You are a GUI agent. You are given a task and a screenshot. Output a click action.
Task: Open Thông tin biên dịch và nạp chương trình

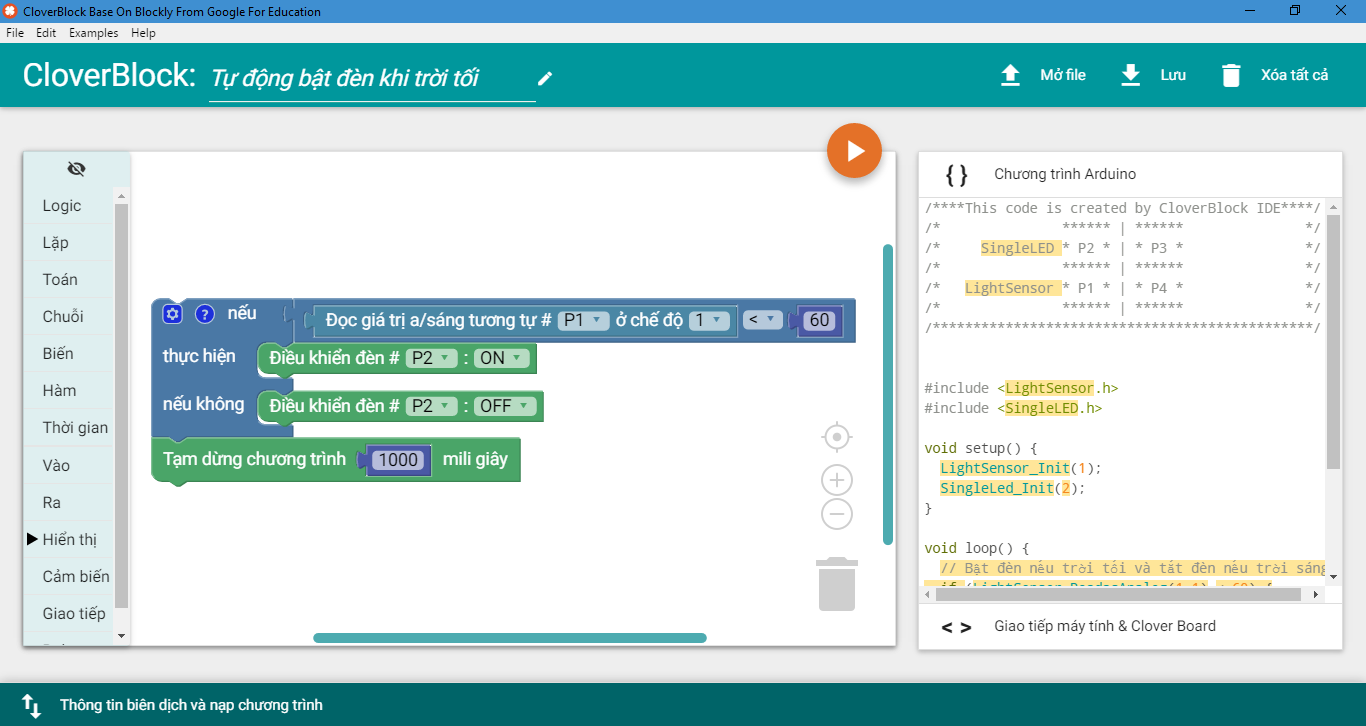click(x=683, y=705)
